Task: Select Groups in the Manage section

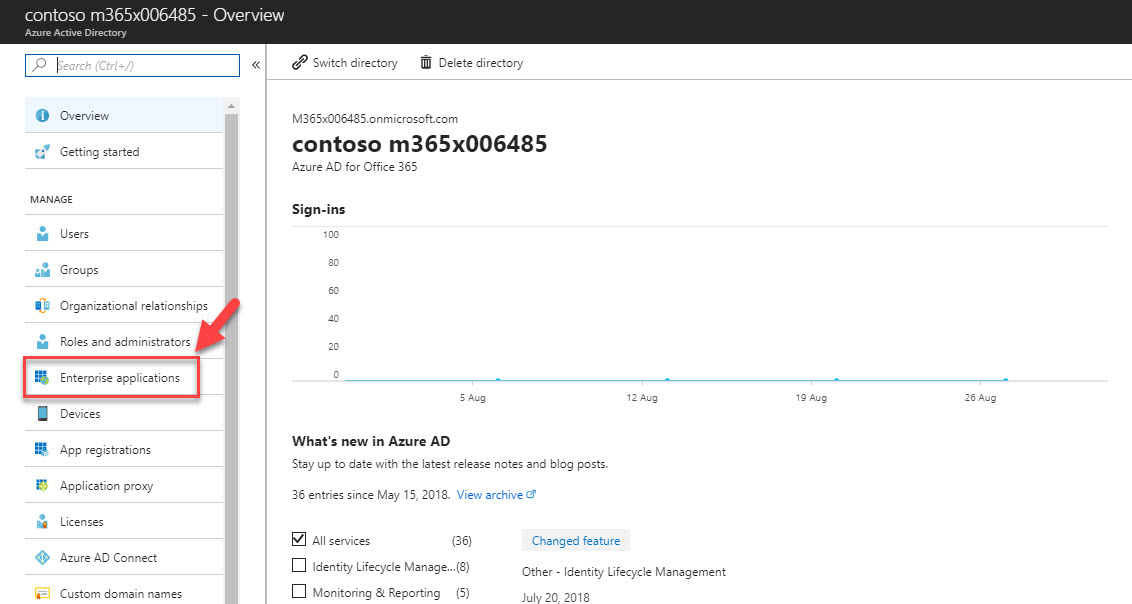Action: point(124,270)
